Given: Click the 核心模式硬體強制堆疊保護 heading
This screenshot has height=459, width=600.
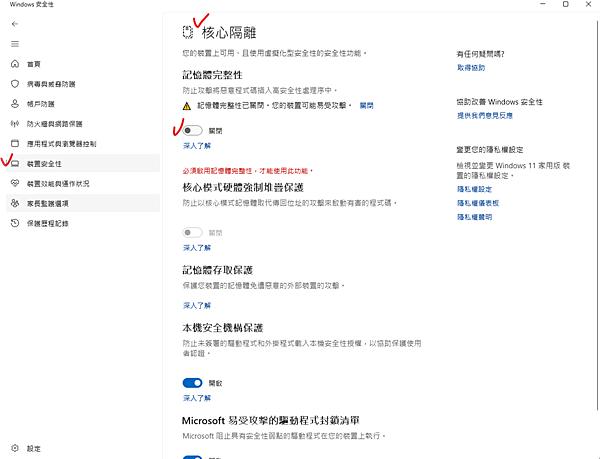Looking at the screenshot, I should coord(243,187).
